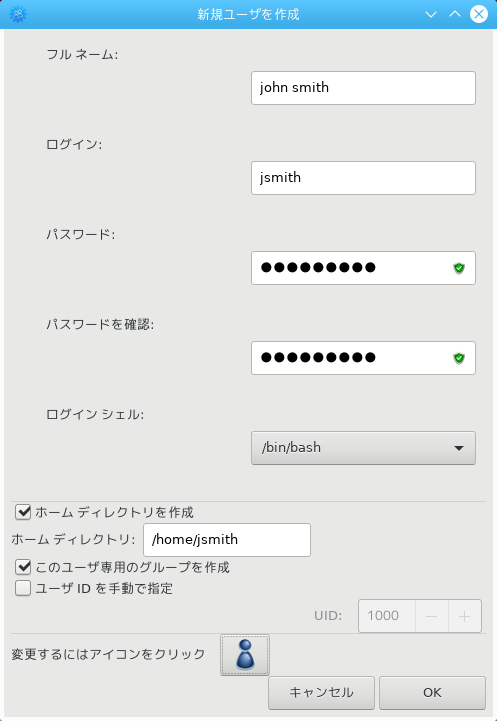Screen dimensions: 497x721
Task: Close the new user dialog window
Action: coord(479,14)
